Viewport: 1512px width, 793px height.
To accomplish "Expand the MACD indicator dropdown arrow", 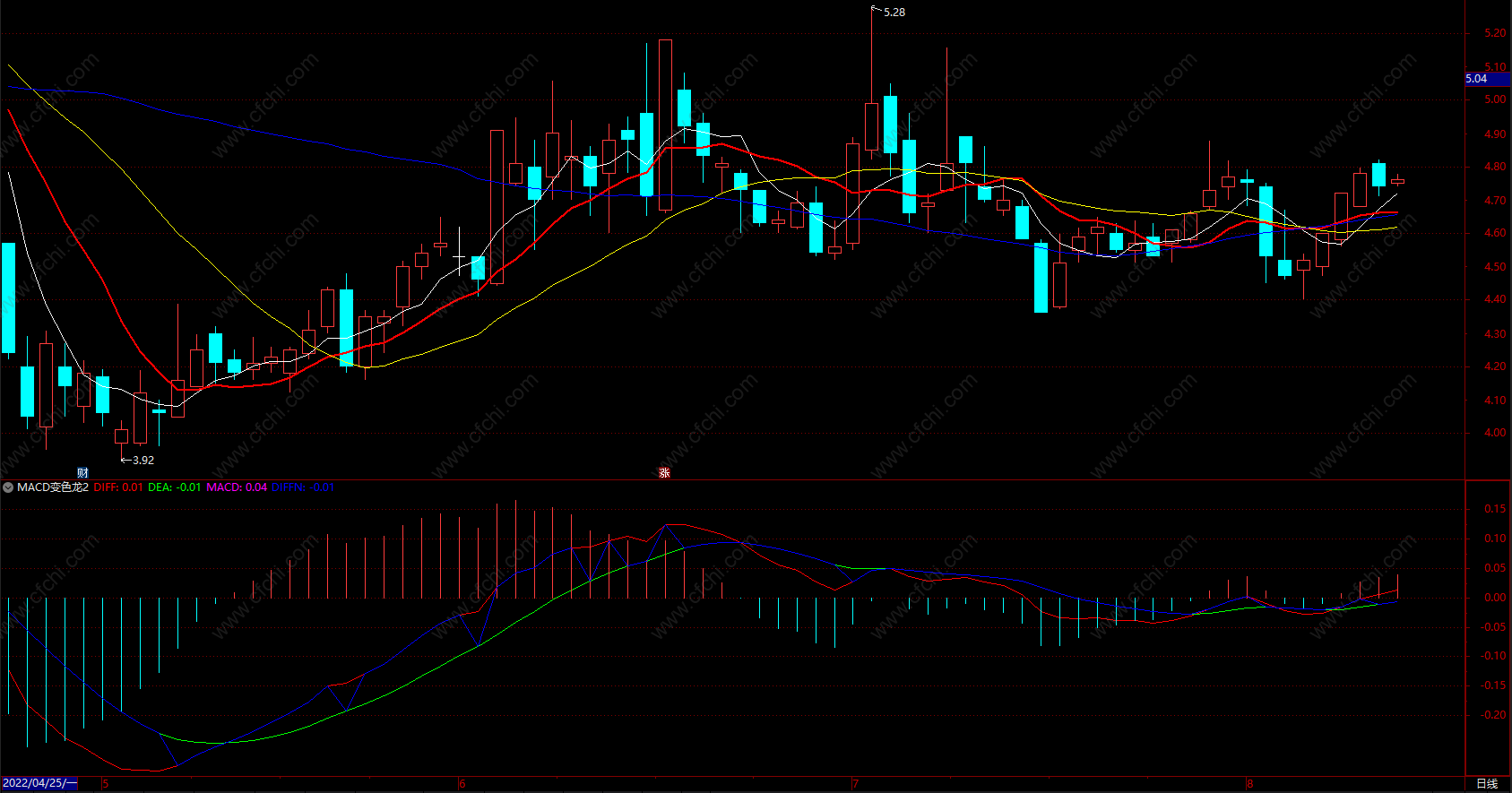I will (8, 487).
